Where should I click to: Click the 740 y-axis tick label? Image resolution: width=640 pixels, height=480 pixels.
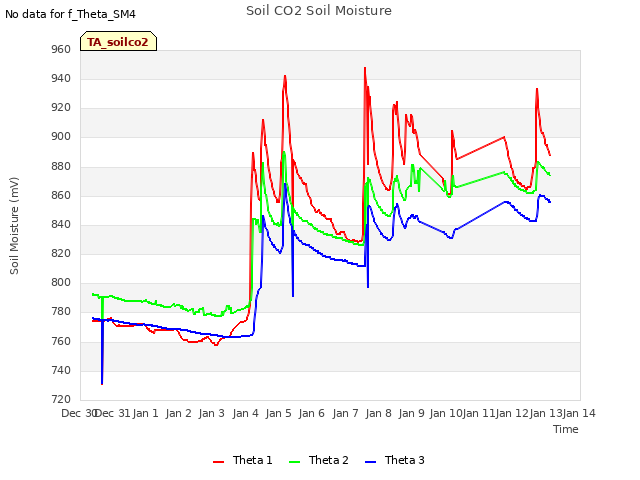[61, 370]
